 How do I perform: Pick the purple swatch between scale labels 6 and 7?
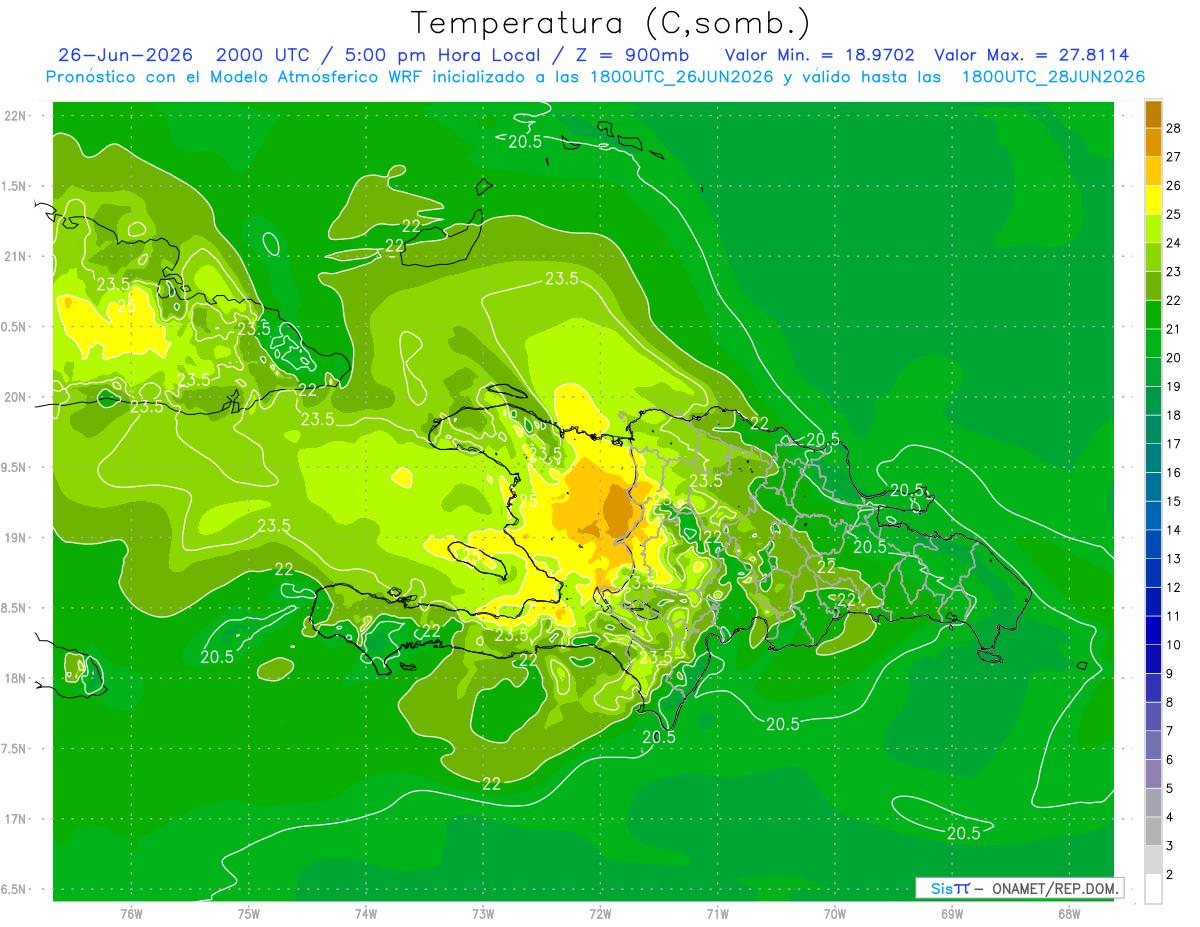tap(1153, 745)
